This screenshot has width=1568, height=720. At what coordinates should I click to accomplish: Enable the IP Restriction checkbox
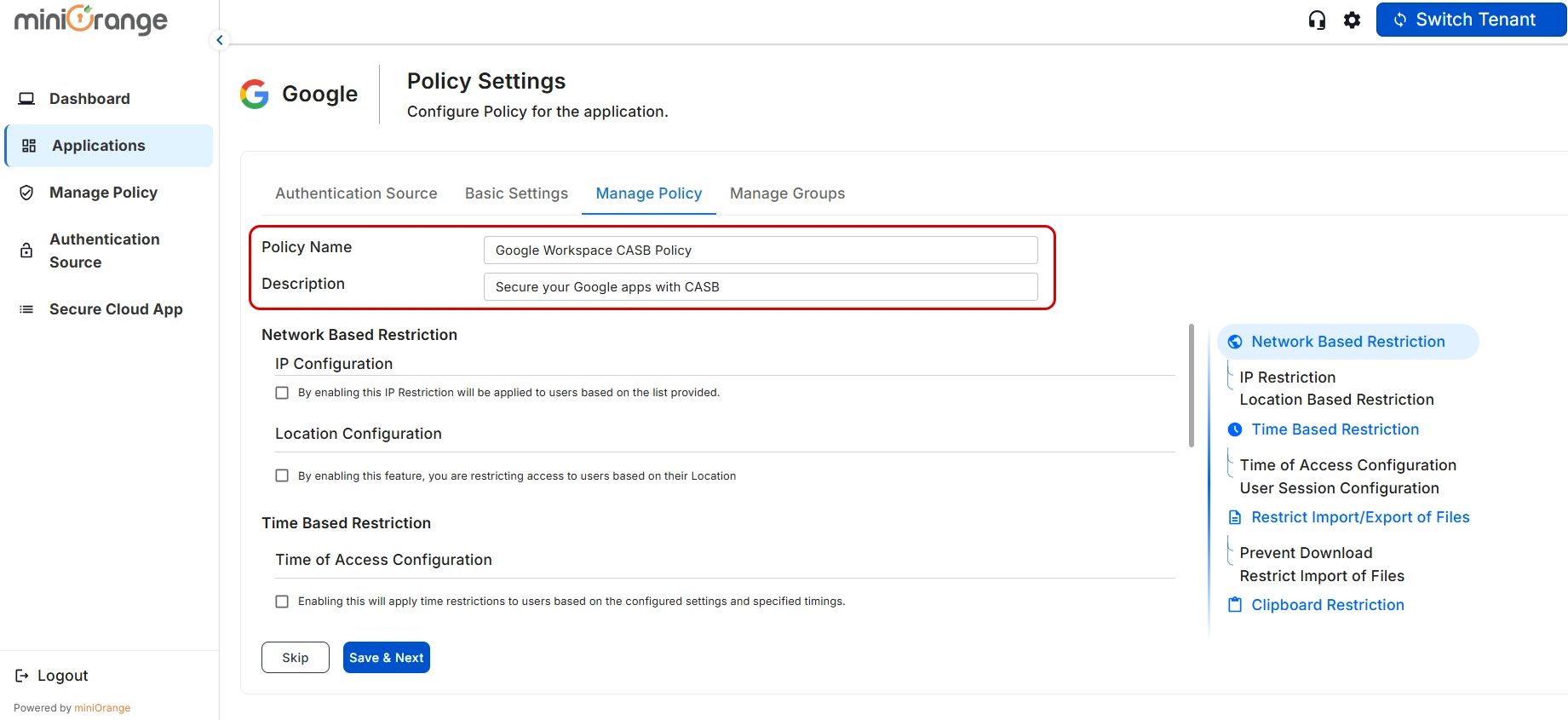click(282, 392)
